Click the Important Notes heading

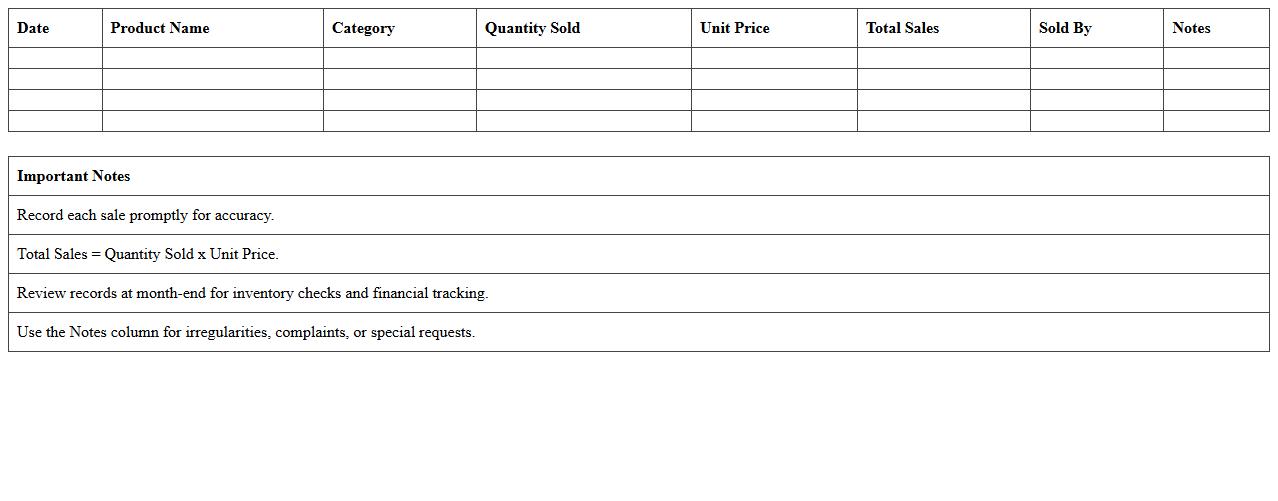pos(74,176)
